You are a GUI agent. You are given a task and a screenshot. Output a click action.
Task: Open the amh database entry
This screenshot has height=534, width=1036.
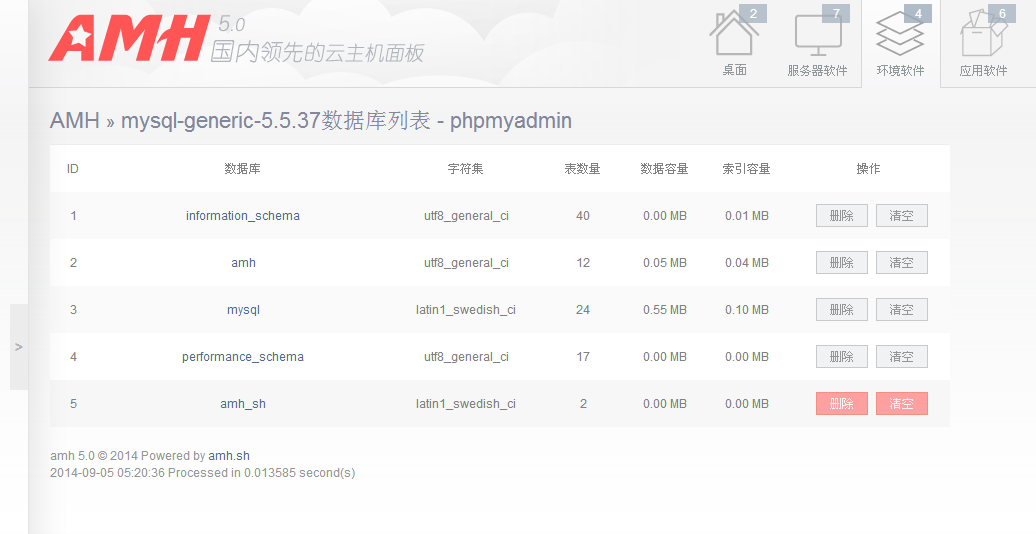click(x=243, y=263)
